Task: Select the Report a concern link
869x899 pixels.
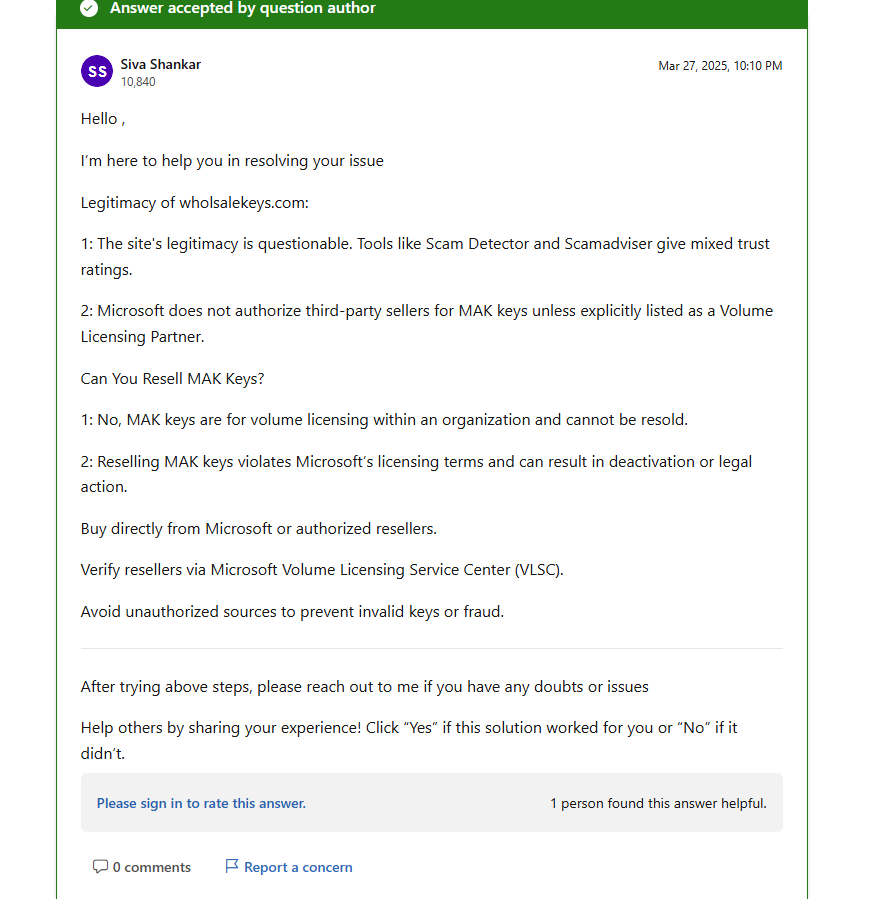Action: [298, 867]
